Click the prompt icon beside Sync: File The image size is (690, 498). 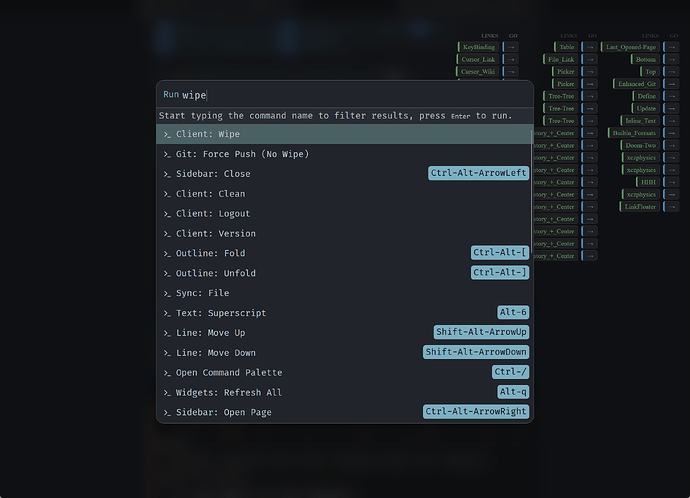tap(167, 293)
